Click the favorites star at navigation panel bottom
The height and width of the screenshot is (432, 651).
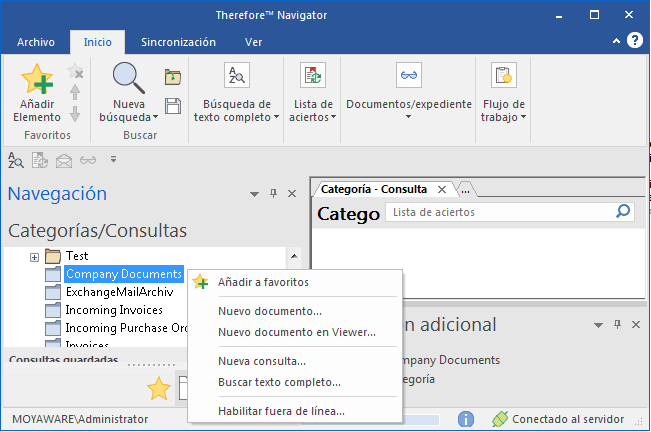158,389
